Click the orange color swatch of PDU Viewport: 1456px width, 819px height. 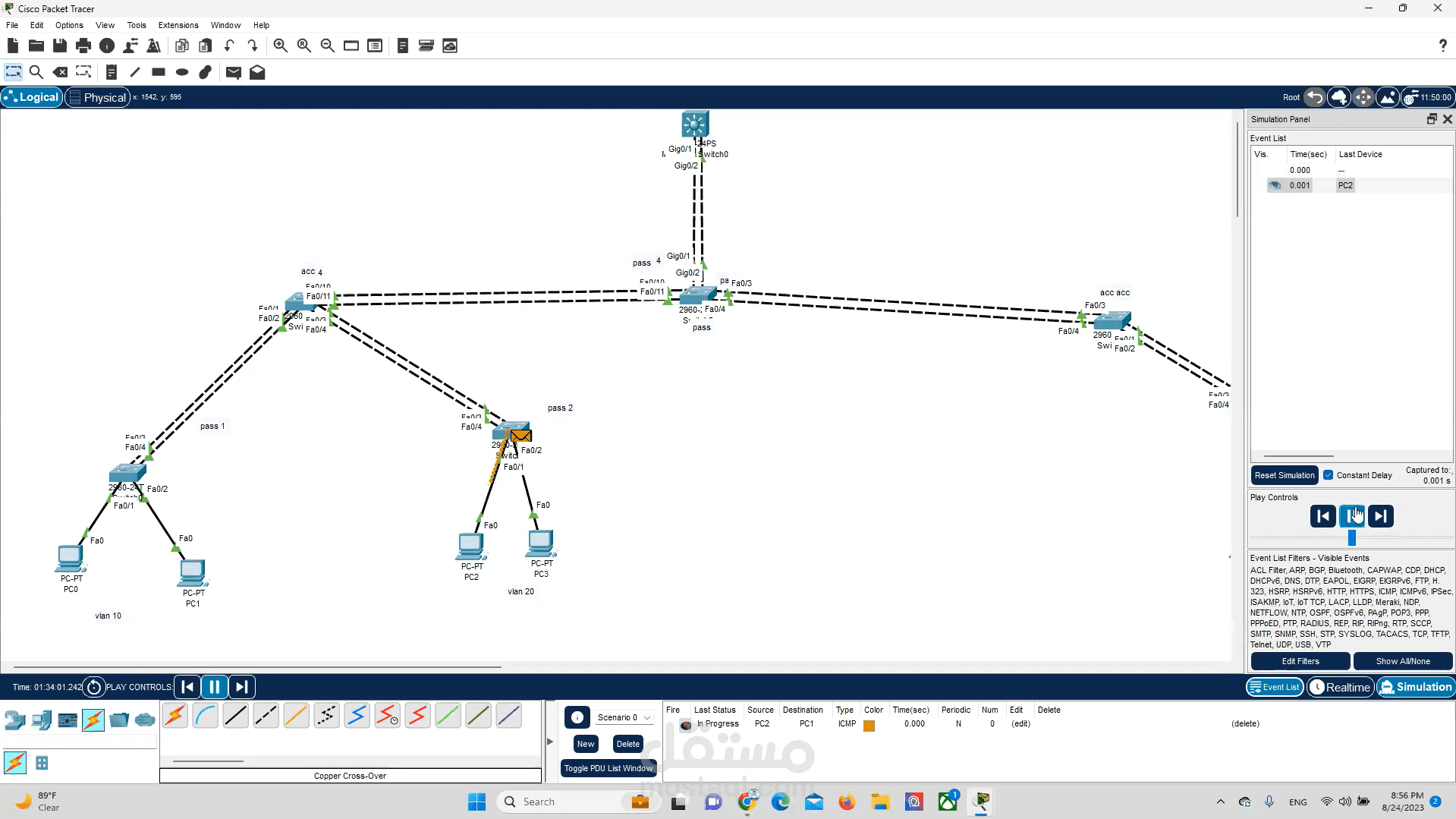870,726
